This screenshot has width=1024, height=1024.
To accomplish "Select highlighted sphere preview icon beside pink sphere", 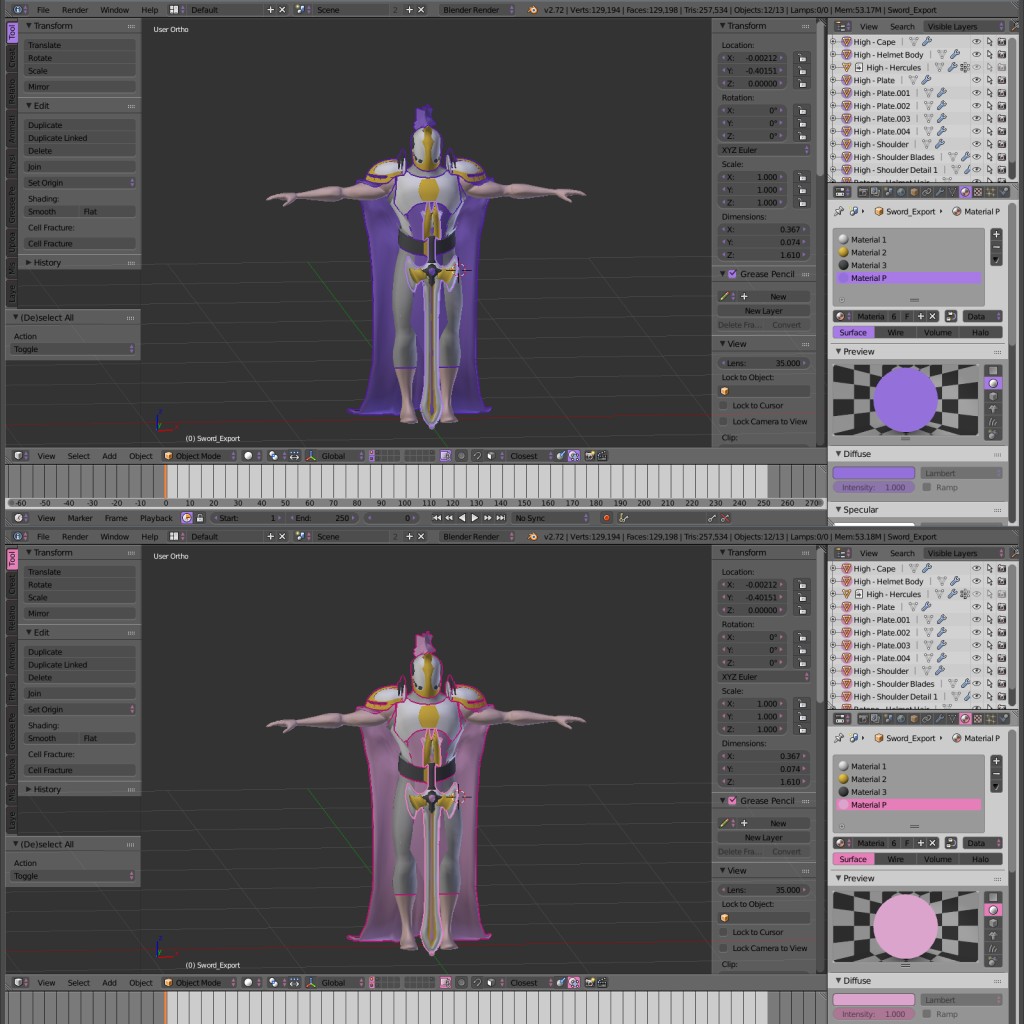I will pyautogui.click(x=993, y=910).
